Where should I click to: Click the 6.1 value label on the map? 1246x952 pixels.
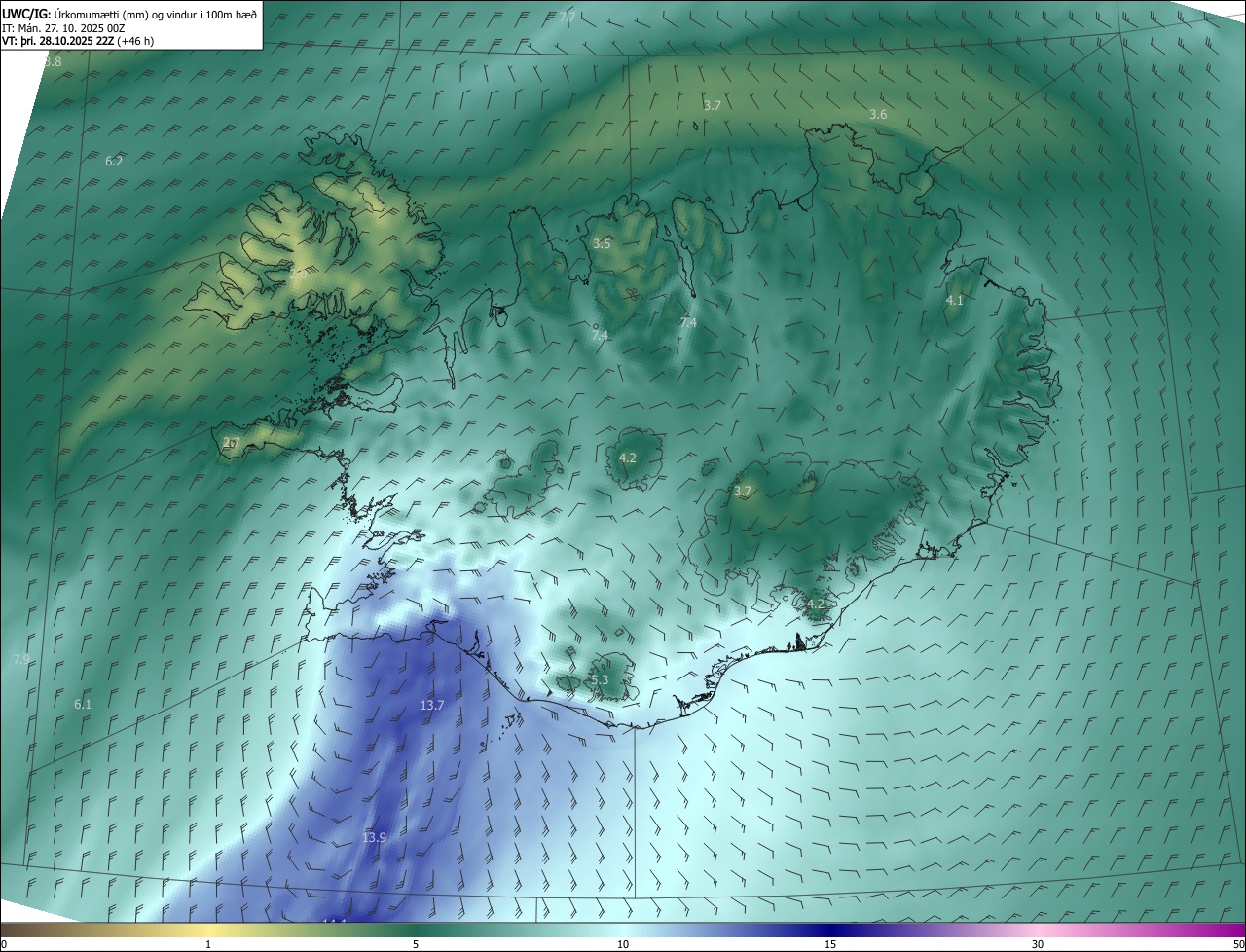[x=83, y=704]
